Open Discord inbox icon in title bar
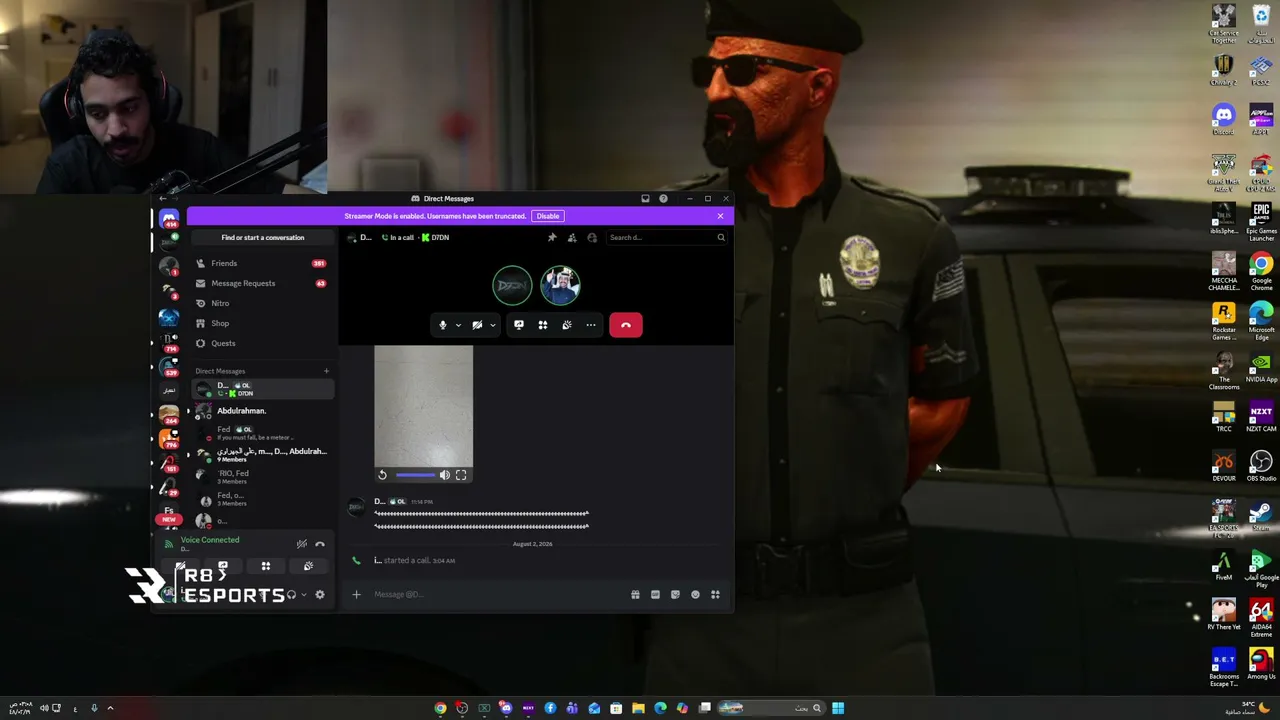The width and height of the screenshot is (1280, 720). (645, 199)
